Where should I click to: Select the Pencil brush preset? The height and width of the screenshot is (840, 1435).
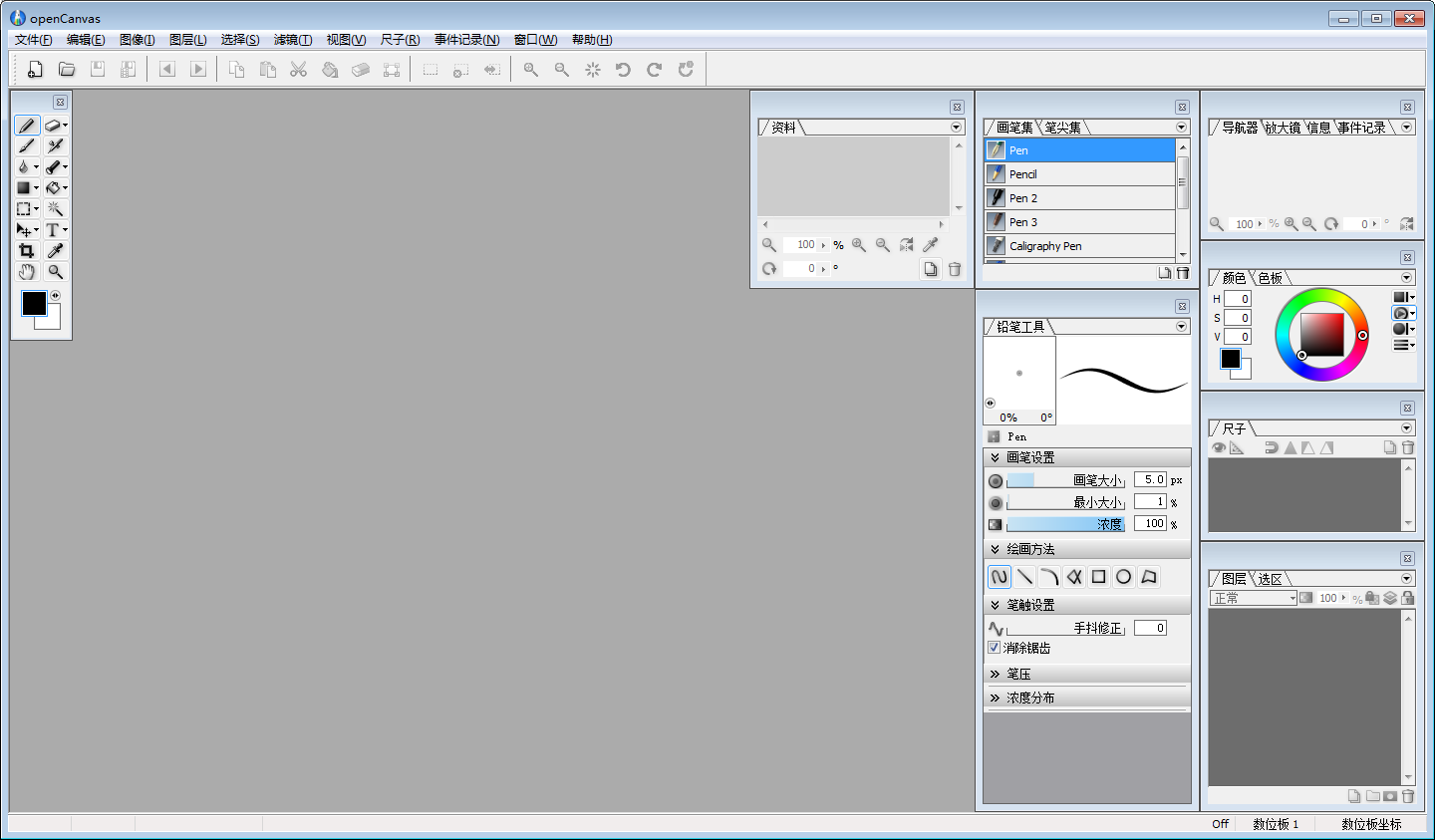(x=1080, y=174)
